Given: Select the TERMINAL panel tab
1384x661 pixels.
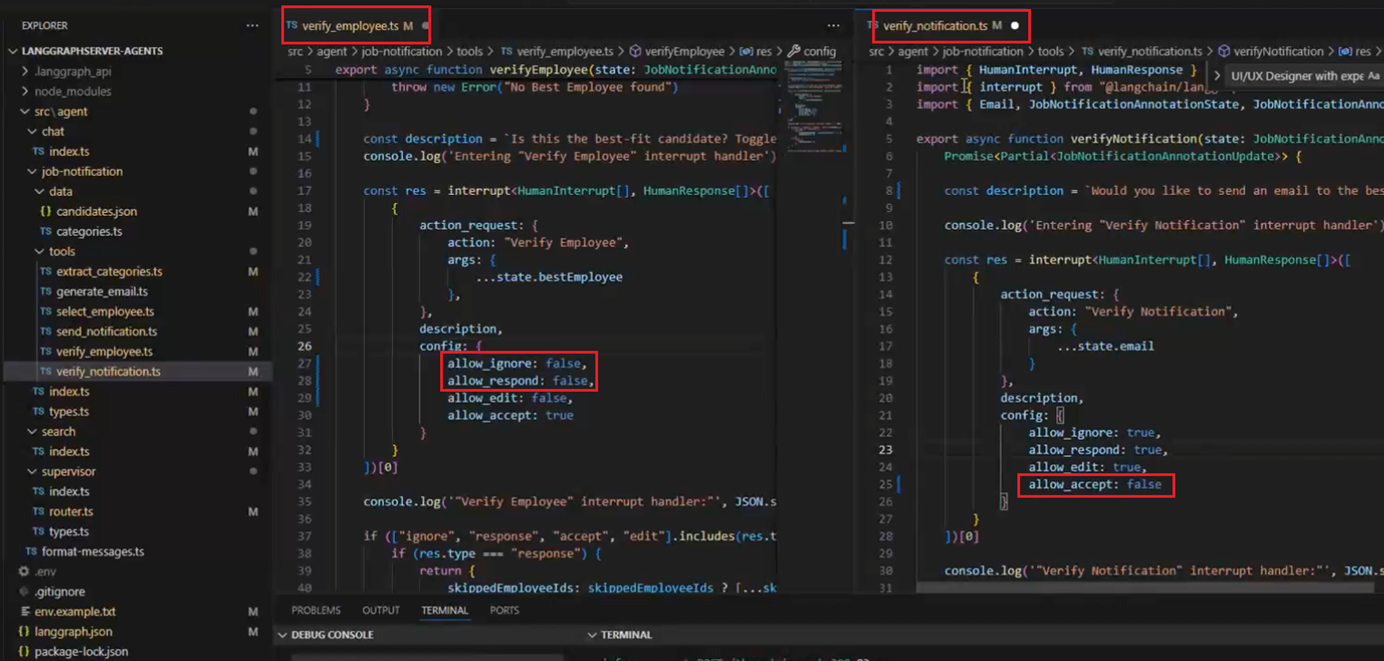Looking at the screenshot, I should (x=444, y=610).
